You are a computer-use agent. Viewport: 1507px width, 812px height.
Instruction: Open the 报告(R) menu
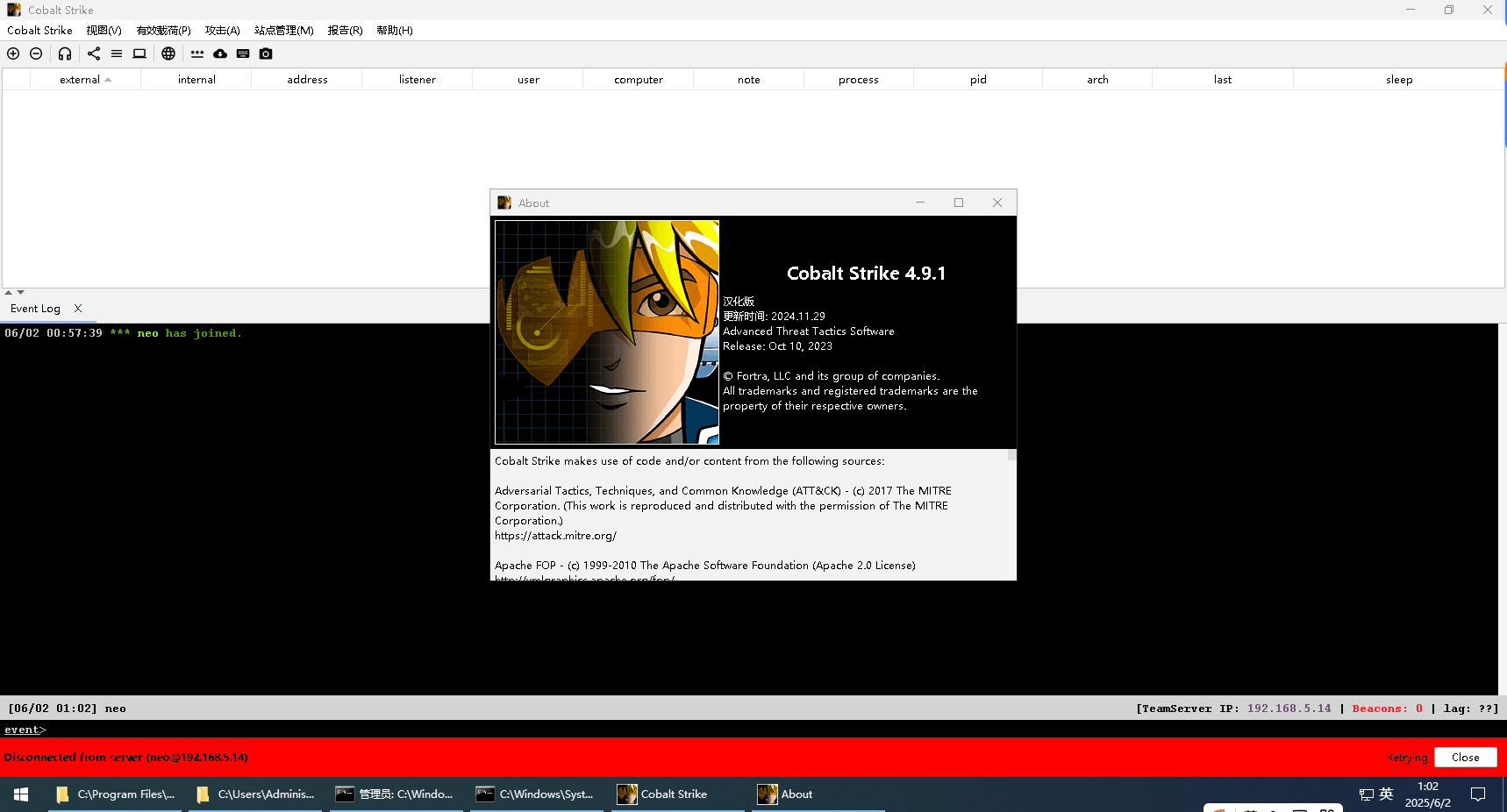click(345, 30)
